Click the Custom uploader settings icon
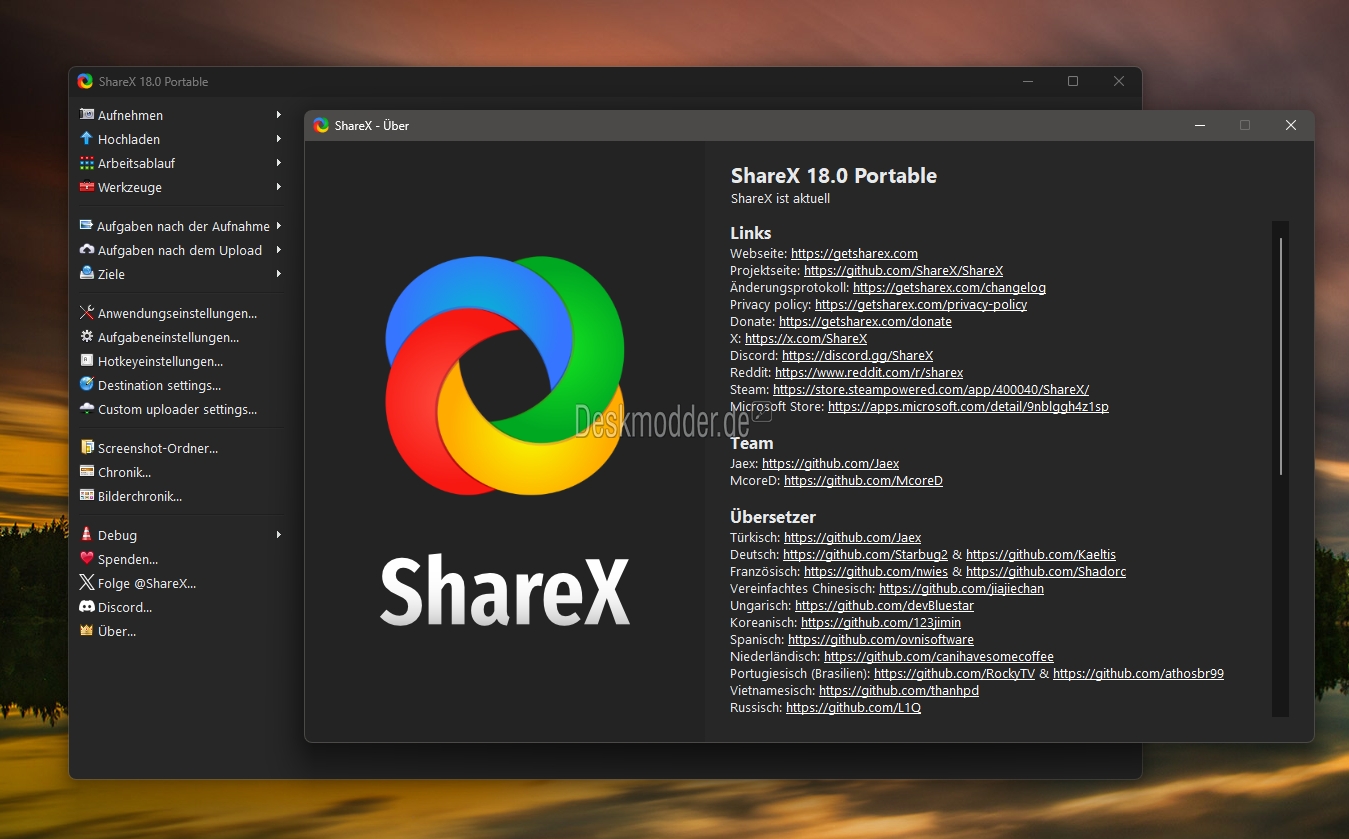This screenshot has height=839, width=1349. 87,409
